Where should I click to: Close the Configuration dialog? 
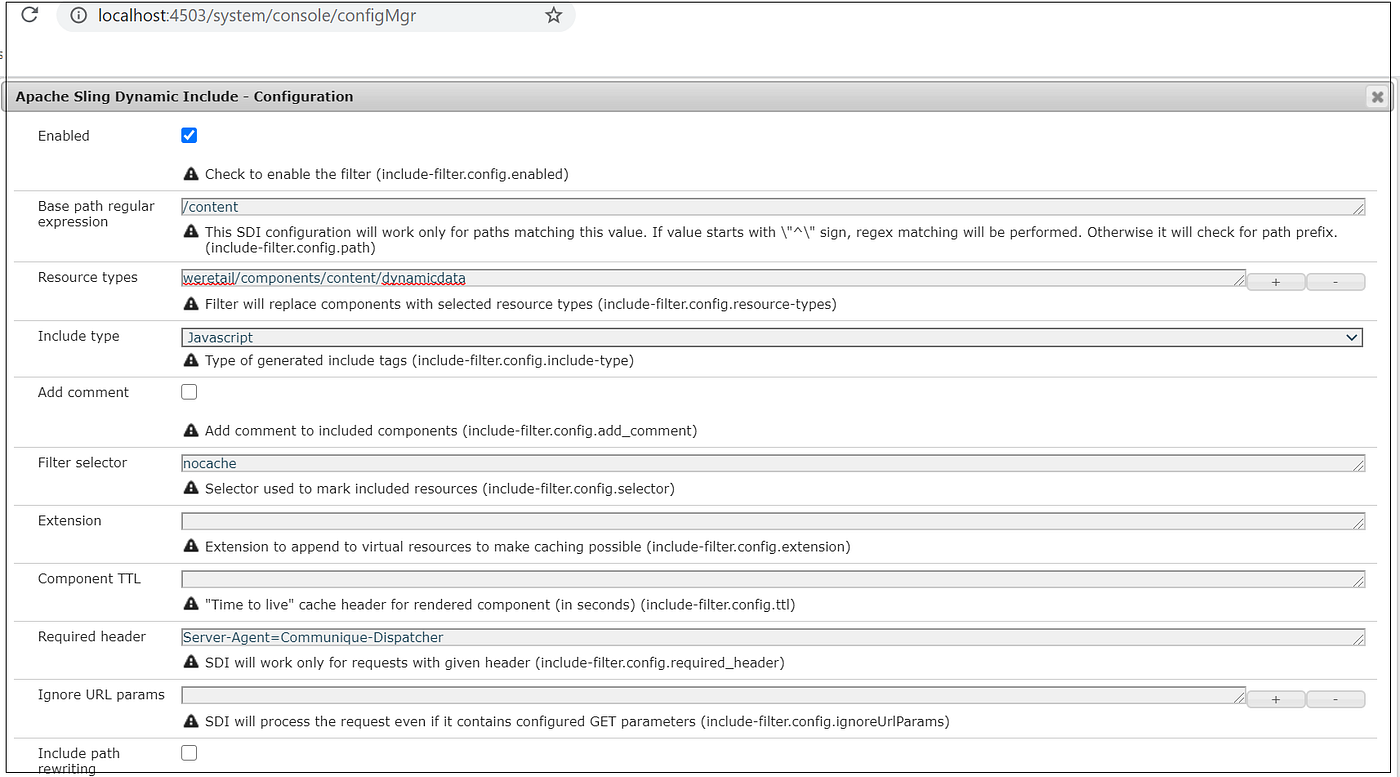click(x=1377, y=97)
